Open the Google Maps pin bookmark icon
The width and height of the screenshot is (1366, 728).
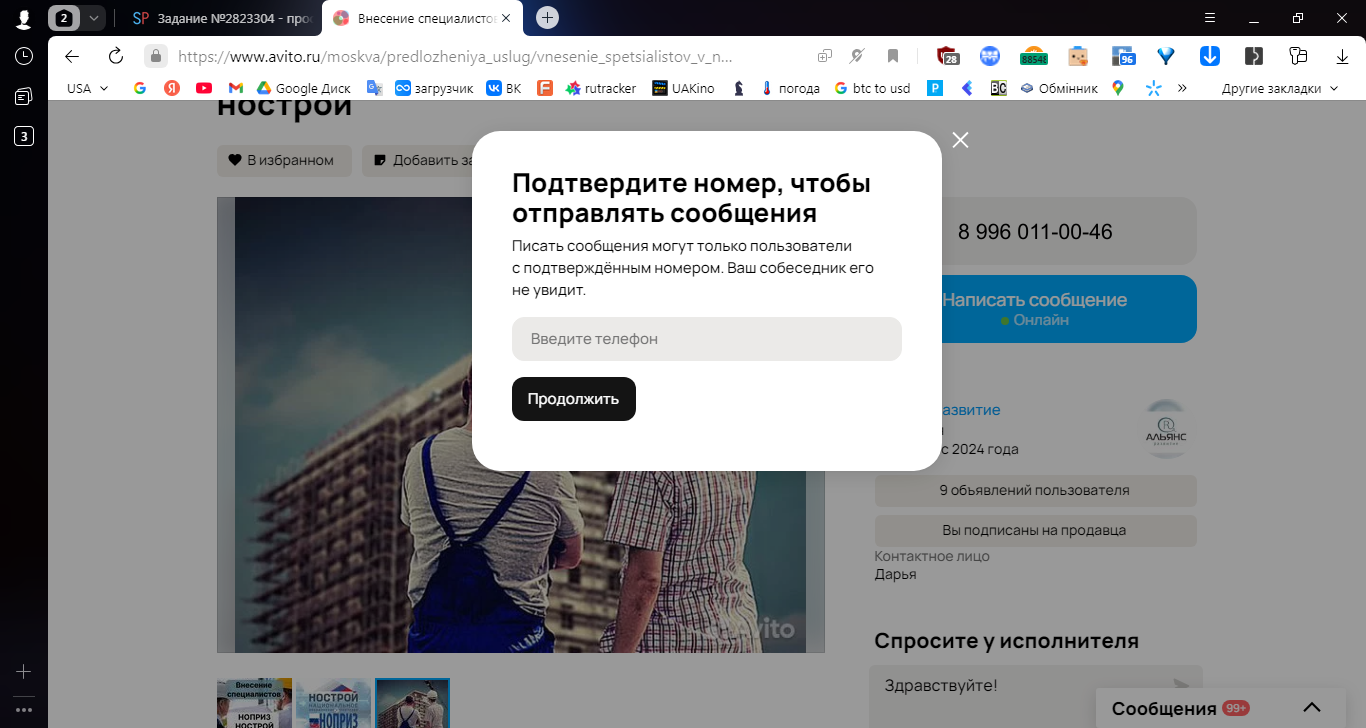[1118, 88]
